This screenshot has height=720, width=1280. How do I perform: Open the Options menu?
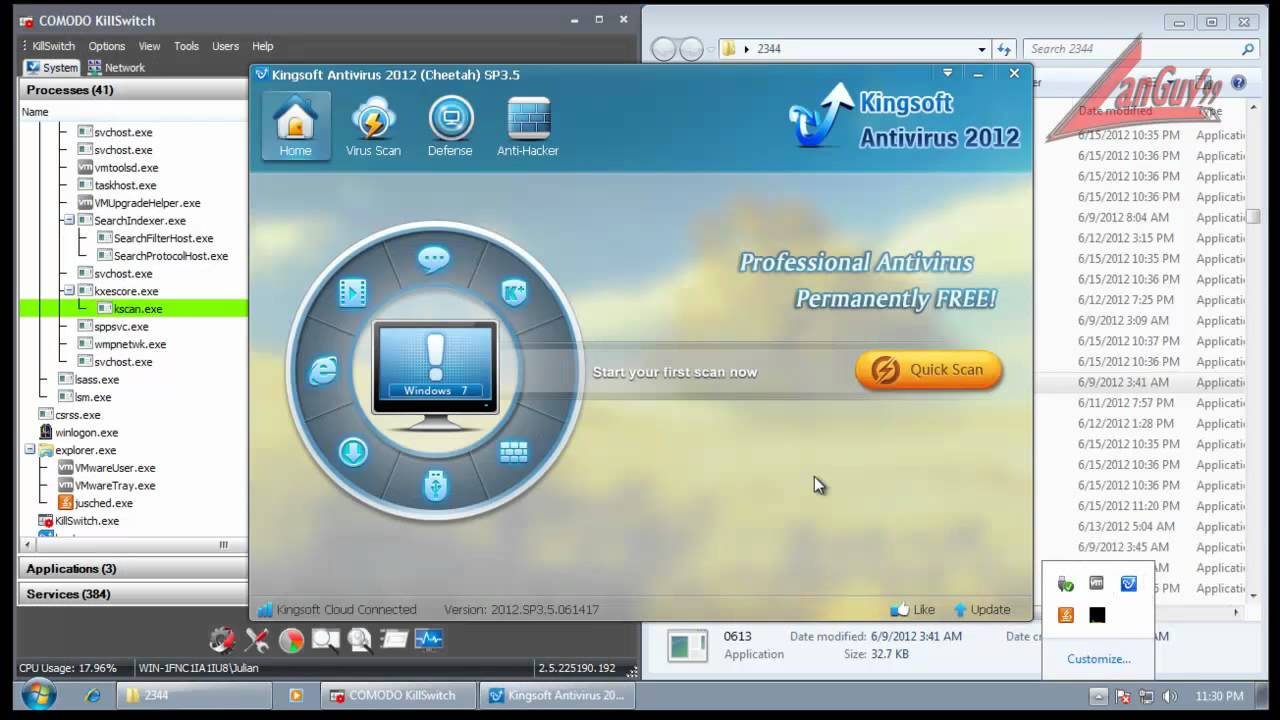(106, 46)
